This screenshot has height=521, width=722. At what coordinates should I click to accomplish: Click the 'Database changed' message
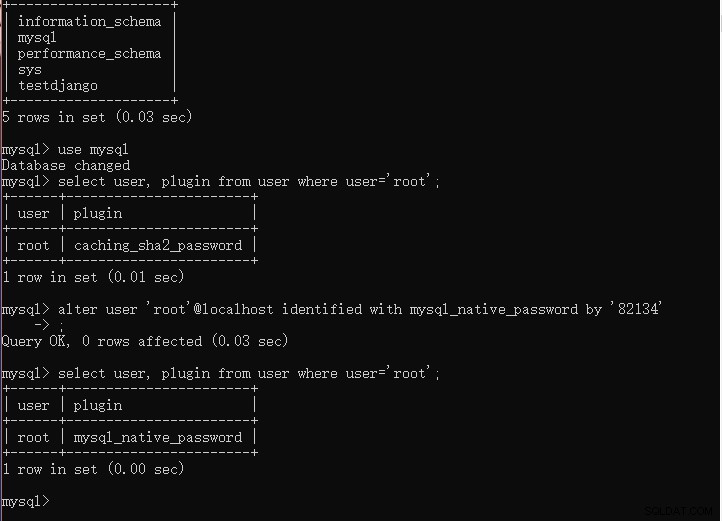tap(66, 165)
